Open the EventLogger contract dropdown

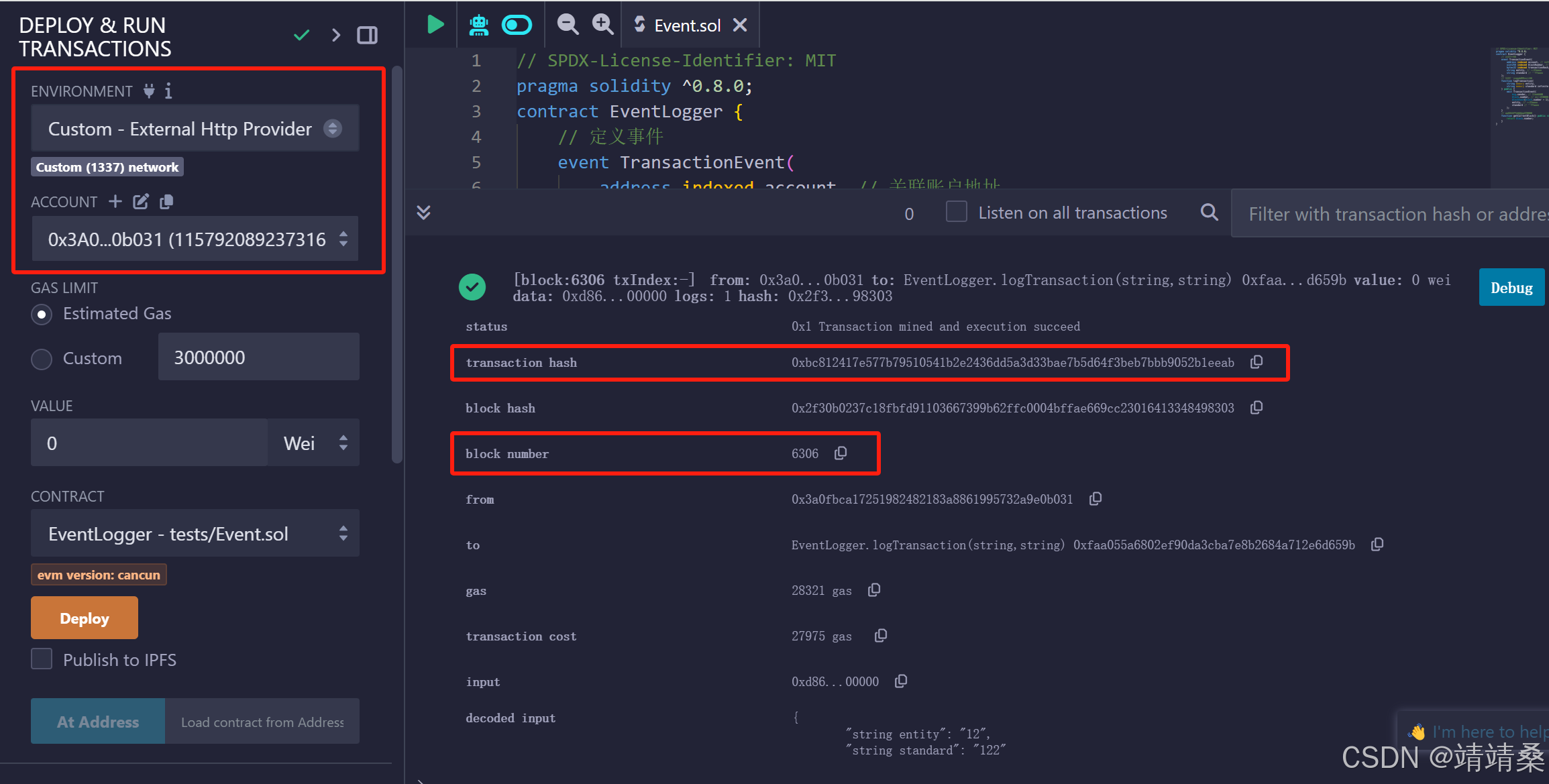tap(195, 534)
